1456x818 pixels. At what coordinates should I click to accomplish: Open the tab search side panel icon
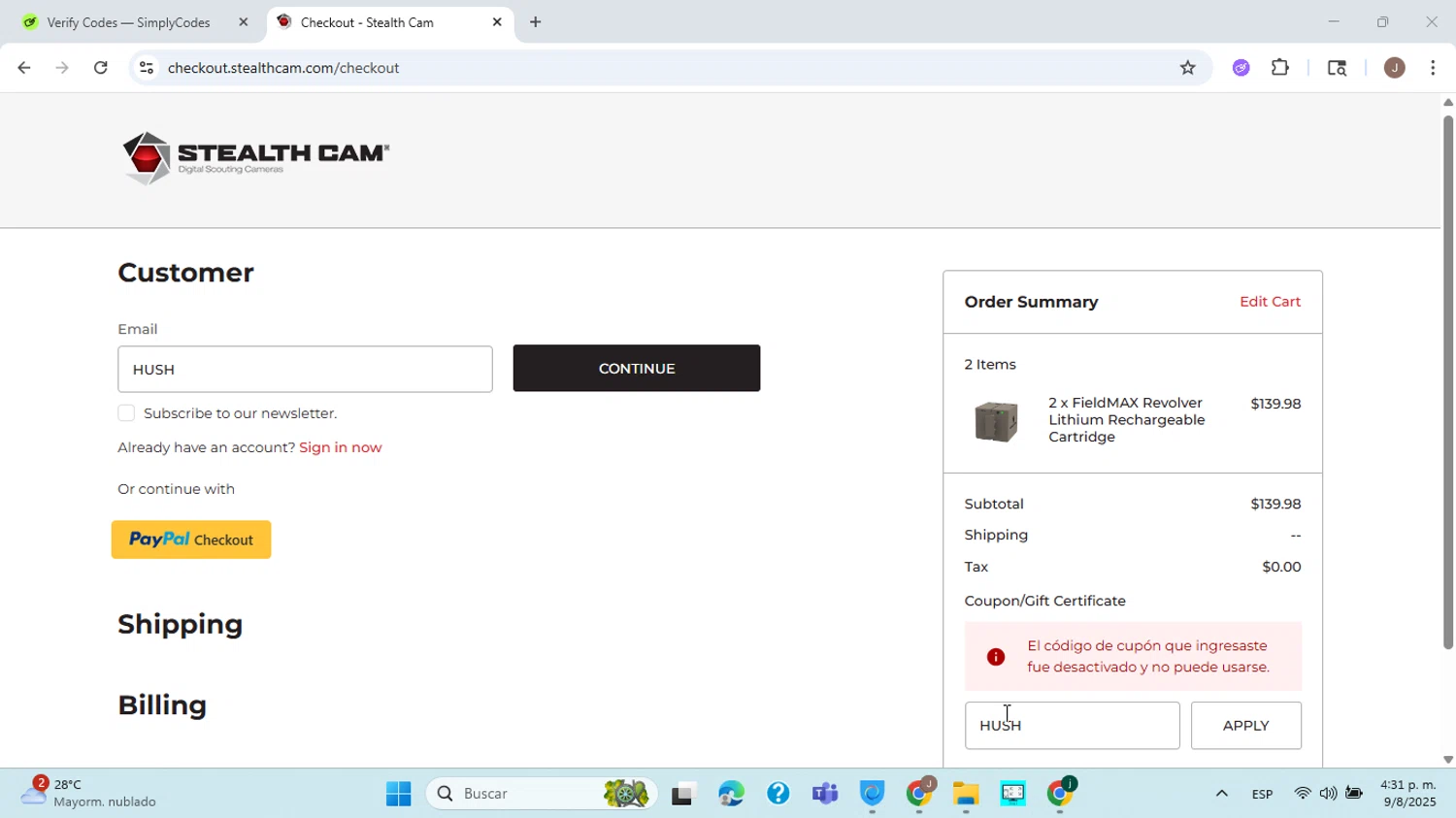point(1337,68)
